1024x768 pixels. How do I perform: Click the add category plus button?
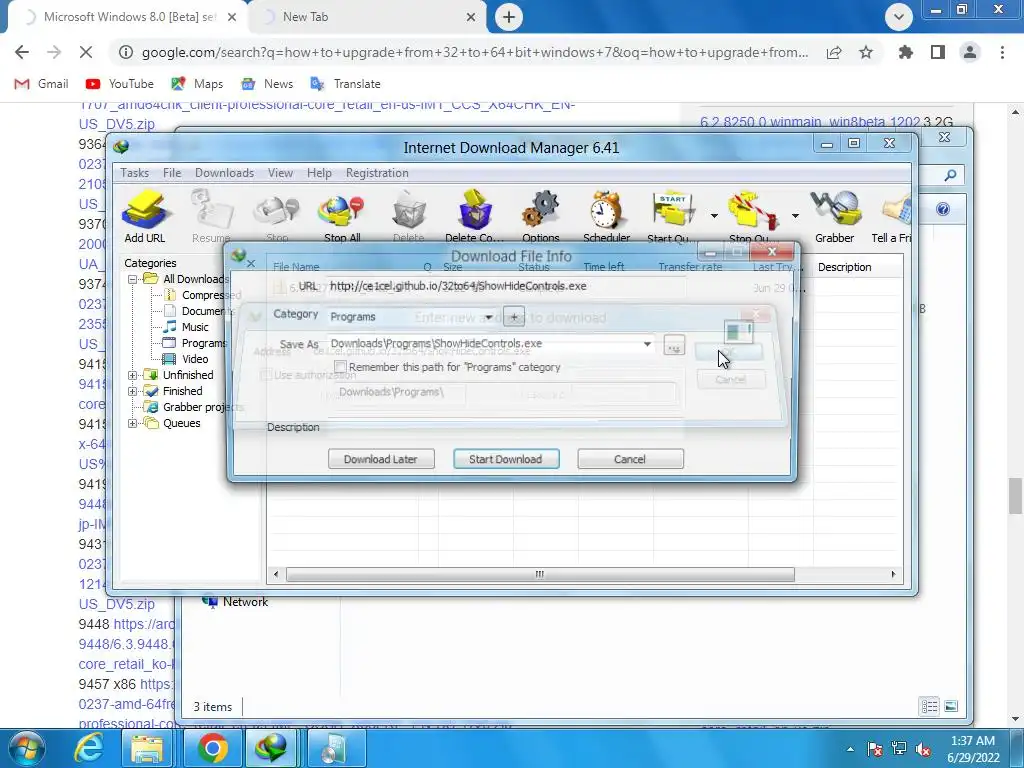click(514, 317)
